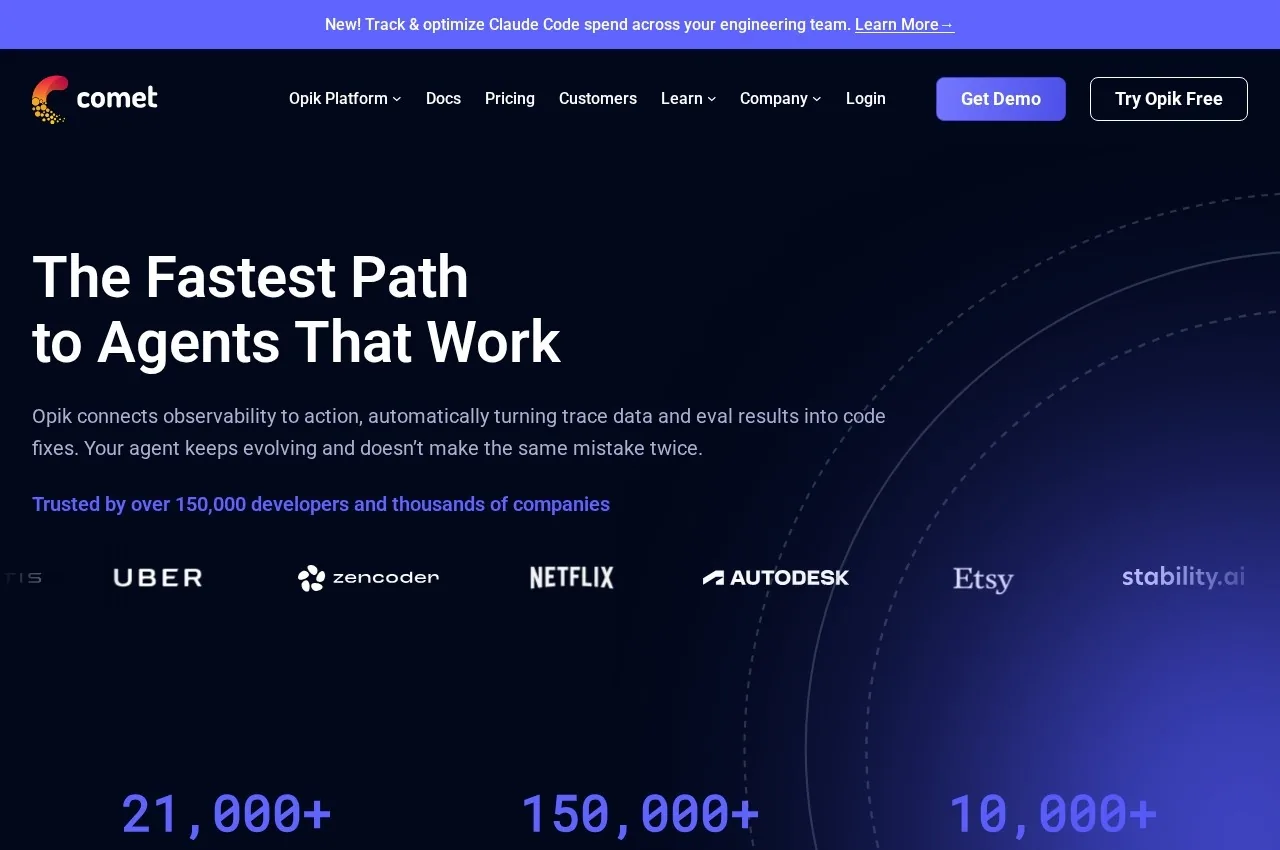The image size is (1280, 850).
Task: Click the 'Opik connects observability to action' paragraph
Action: click(459, 432)
